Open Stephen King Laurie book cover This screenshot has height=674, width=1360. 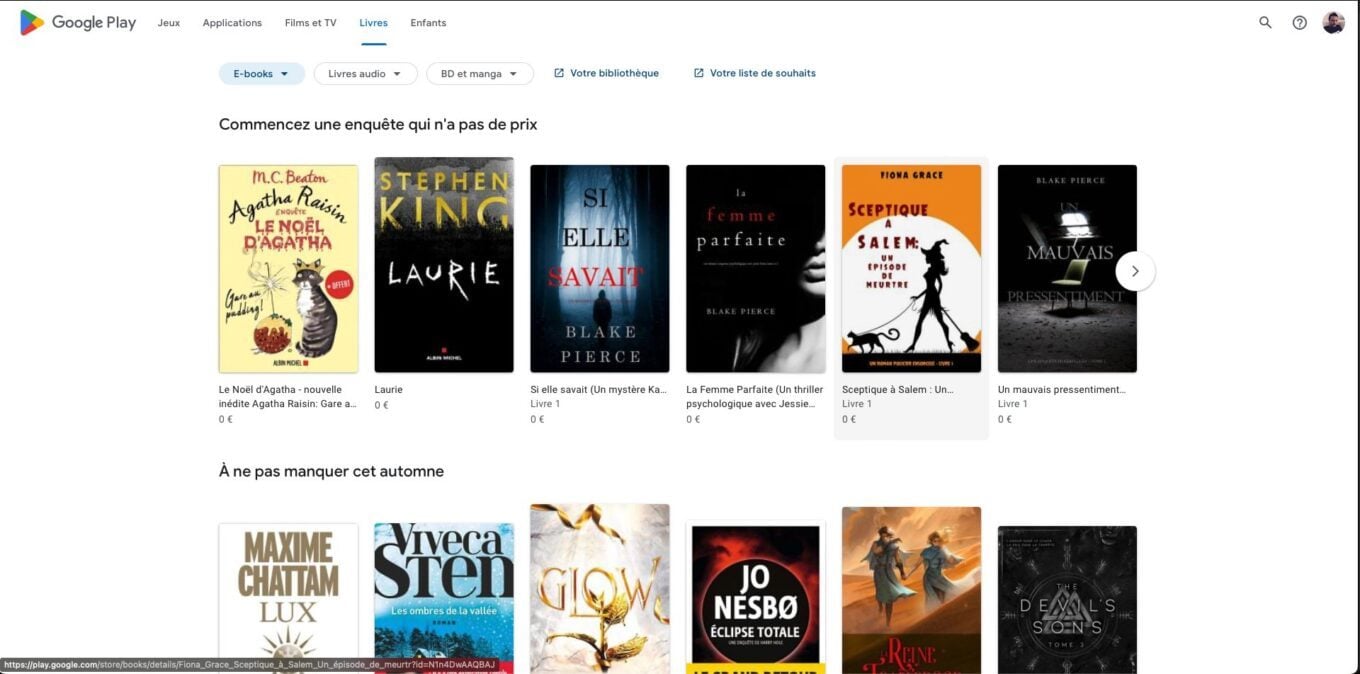click(x=444, y=265)
